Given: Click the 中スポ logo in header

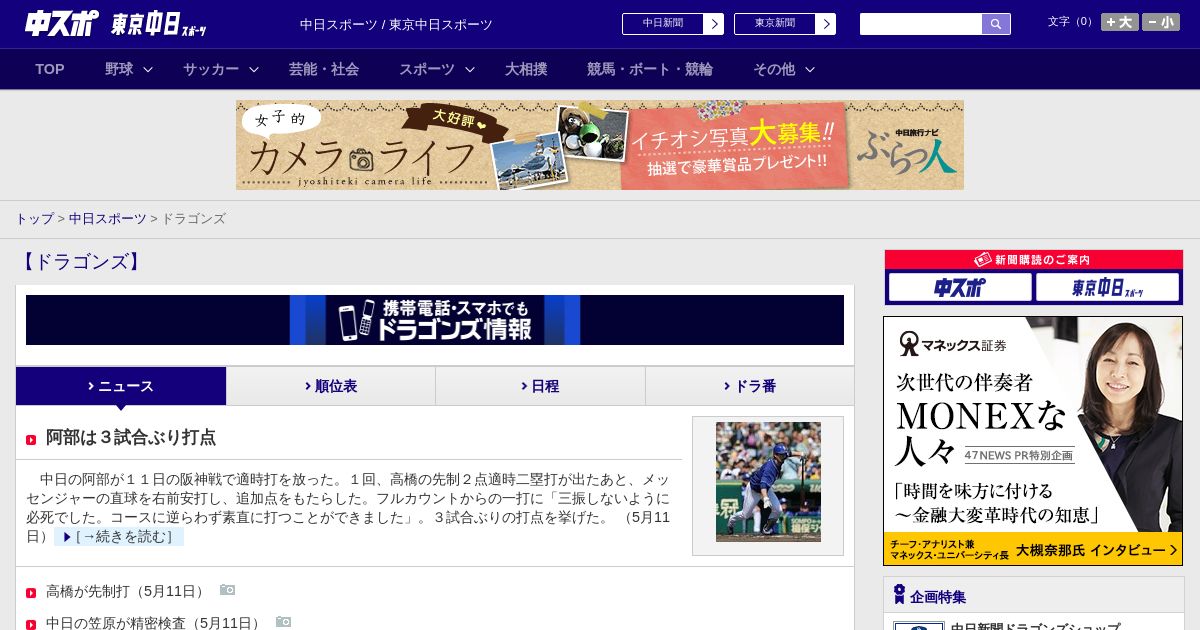Looking at the screenshot, I should coord(61,23).
